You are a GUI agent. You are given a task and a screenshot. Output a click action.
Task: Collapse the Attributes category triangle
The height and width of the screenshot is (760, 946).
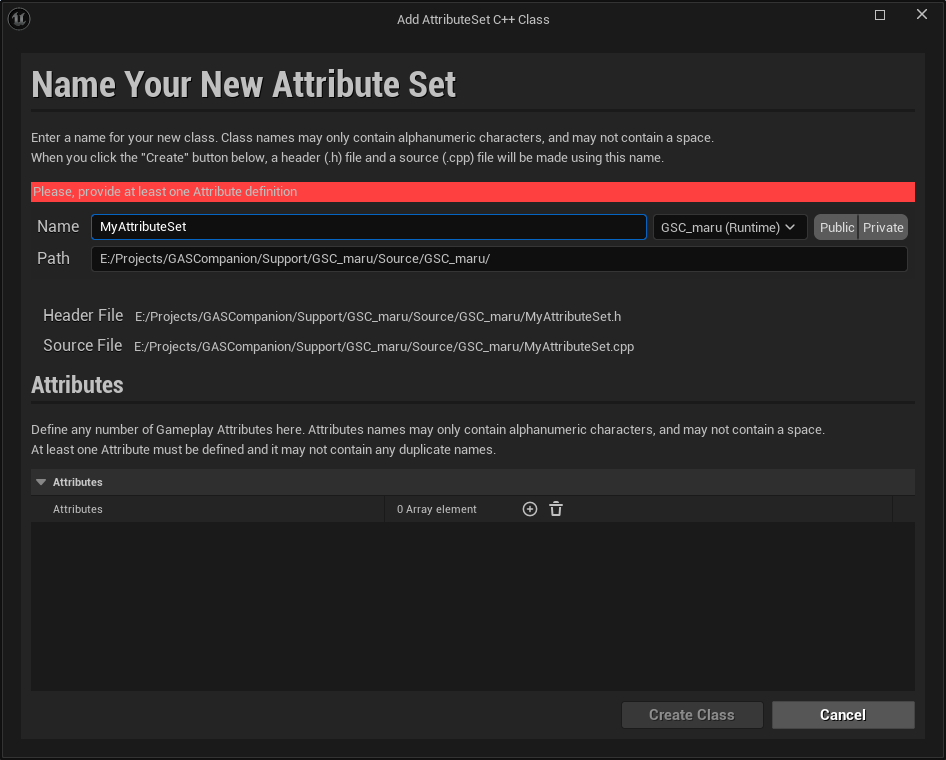click(41, 482)
